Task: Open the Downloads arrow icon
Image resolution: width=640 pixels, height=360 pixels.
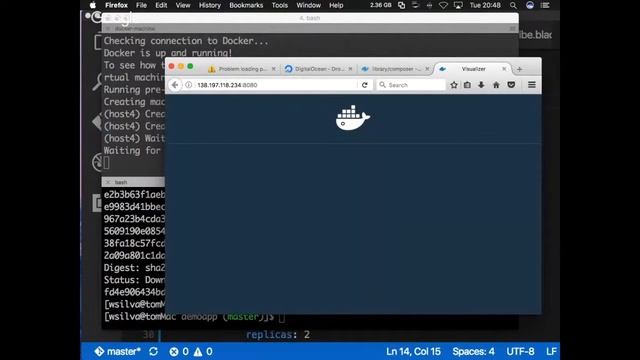Action: 481,85
